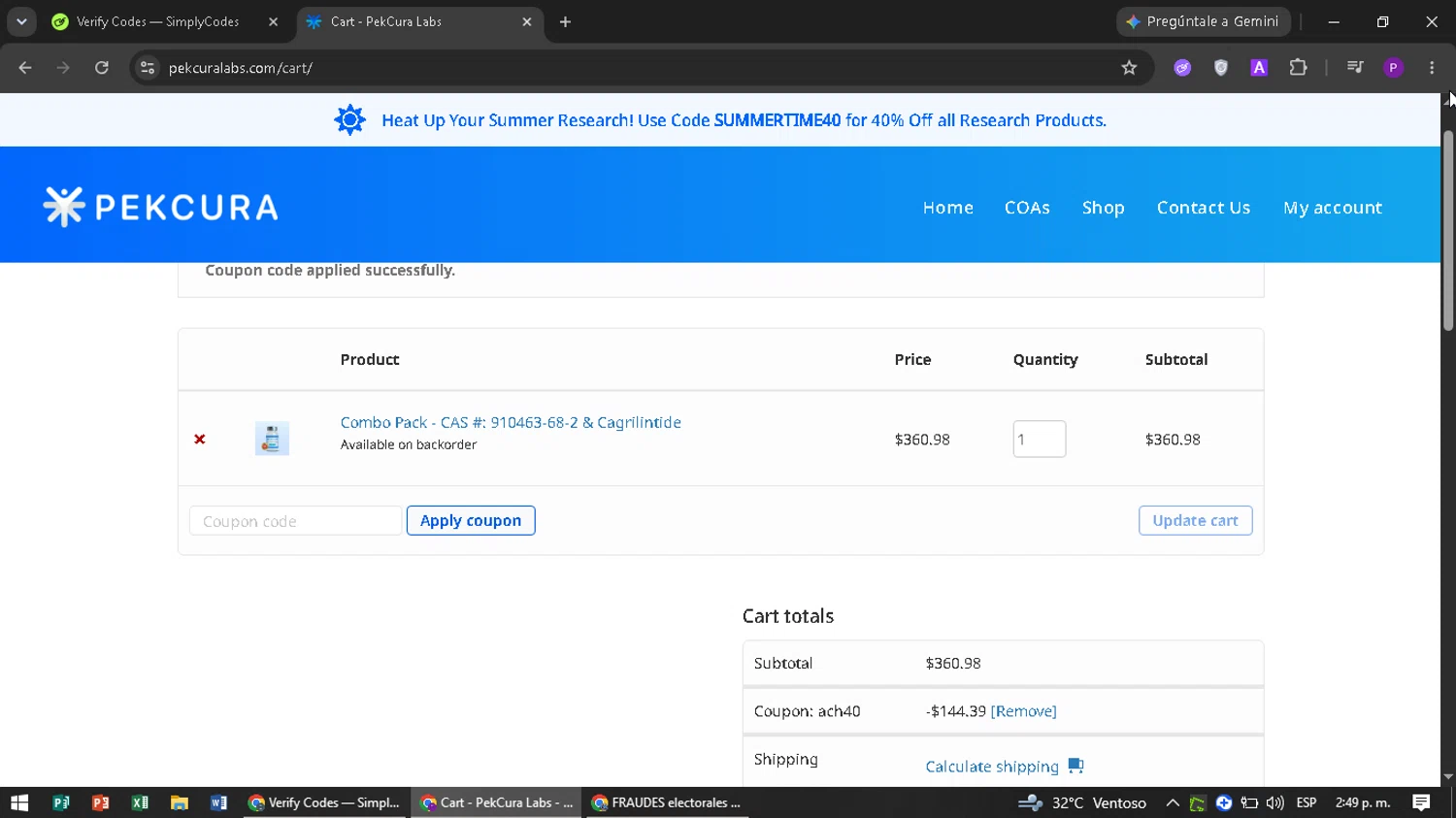Open the Windows Start menu
This screenshot has width=1456, height=818.
point(19,802)
